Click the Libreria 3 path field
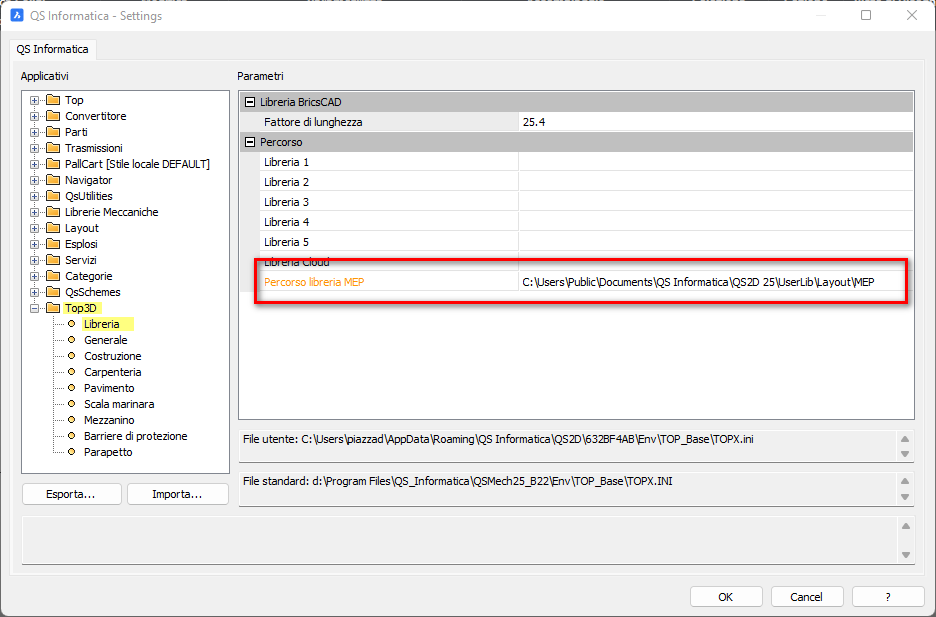The width and height of the screenshot is (936, 617). click(x=716, y=202)
